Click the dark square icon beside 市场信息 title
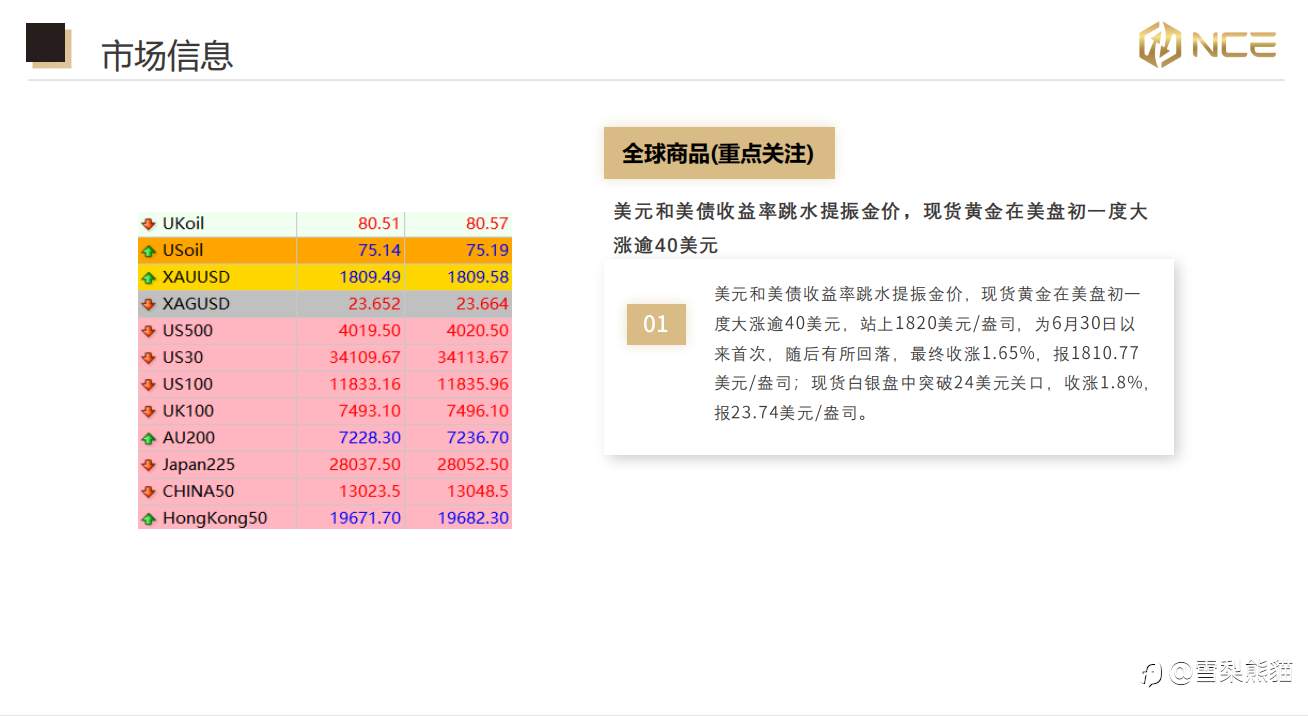The image size is (1308, 716). click(x=47, y=45)
